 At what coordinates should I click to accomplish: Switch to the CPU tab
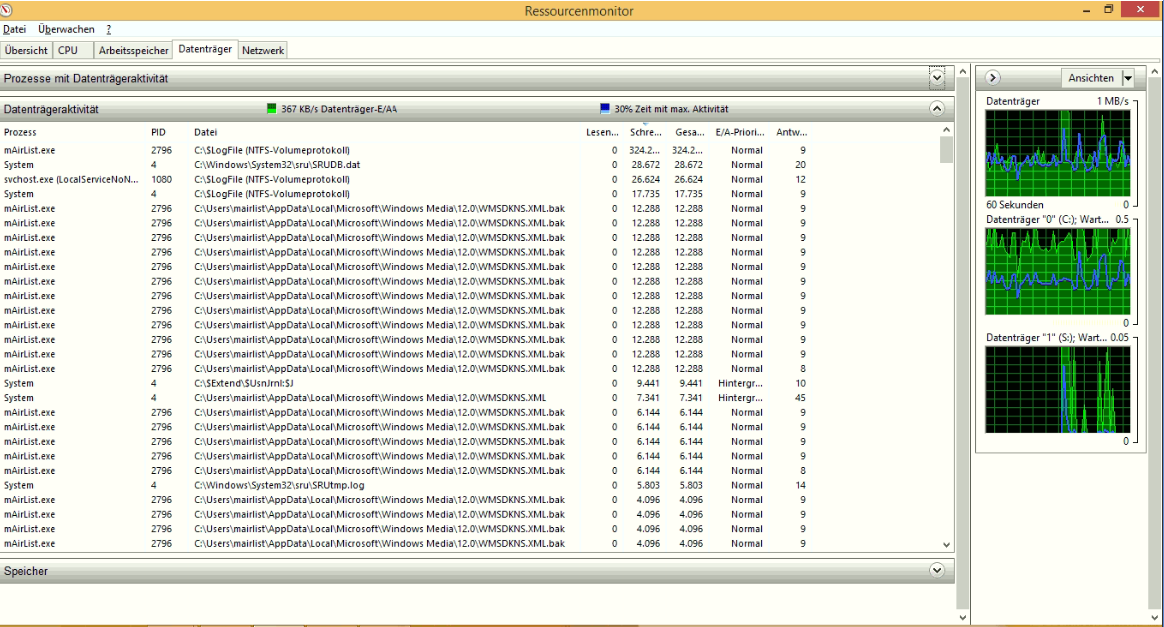pyautogui.click(x=69, y=49)
